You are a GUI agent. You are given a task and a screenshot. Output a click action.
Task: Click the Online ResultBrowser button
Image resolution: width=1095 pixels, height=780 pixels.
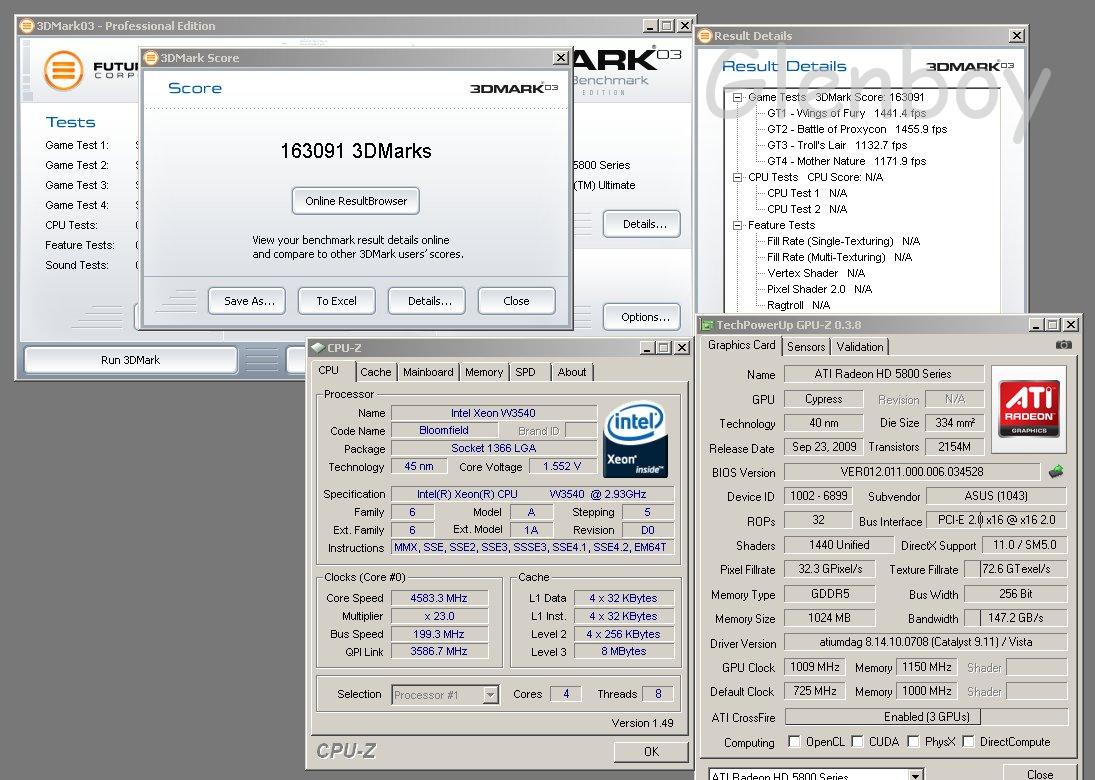click(x=356, y=201)
